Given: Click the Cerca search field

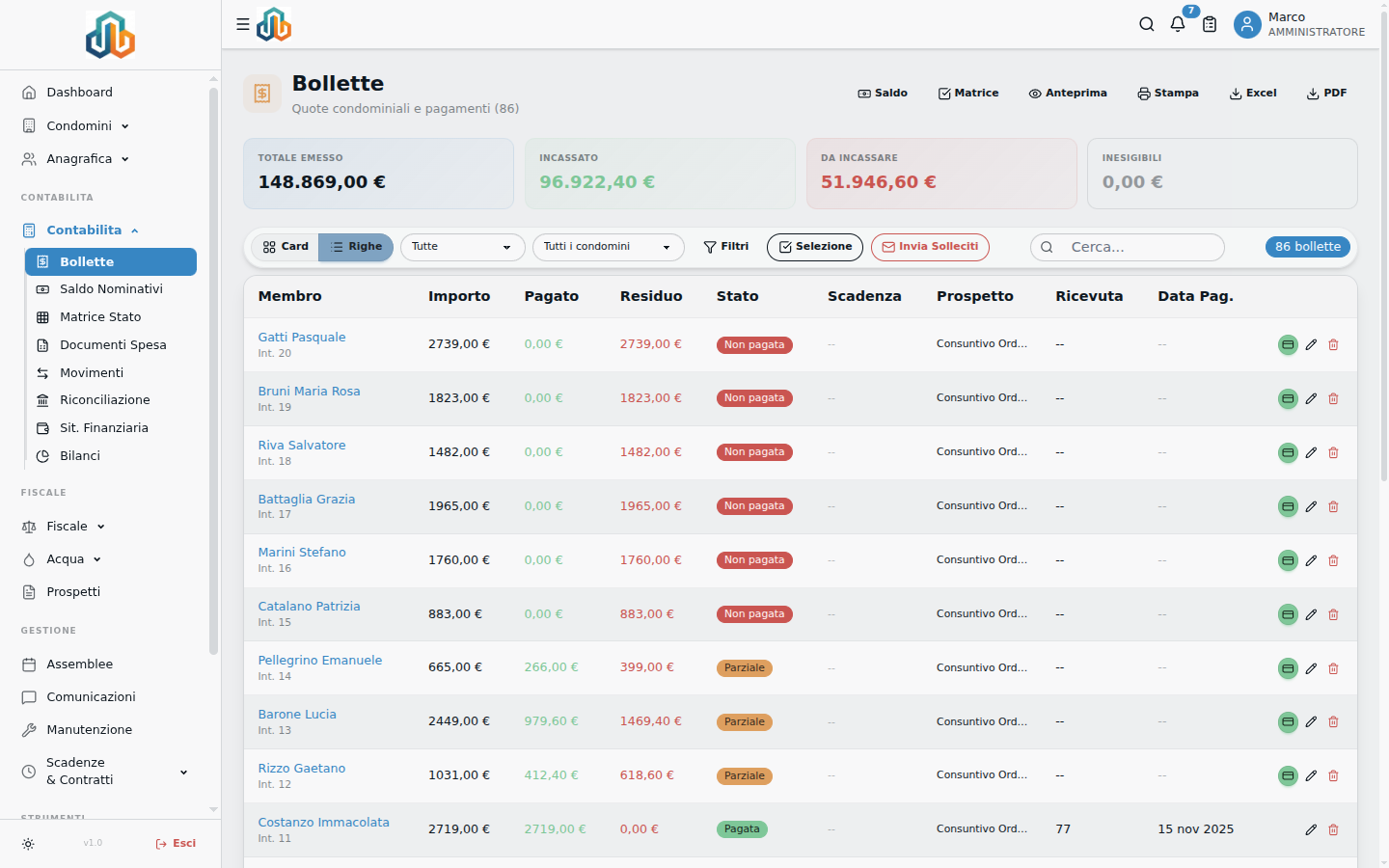Looking at the screenshot, I should pos(1128,247).
